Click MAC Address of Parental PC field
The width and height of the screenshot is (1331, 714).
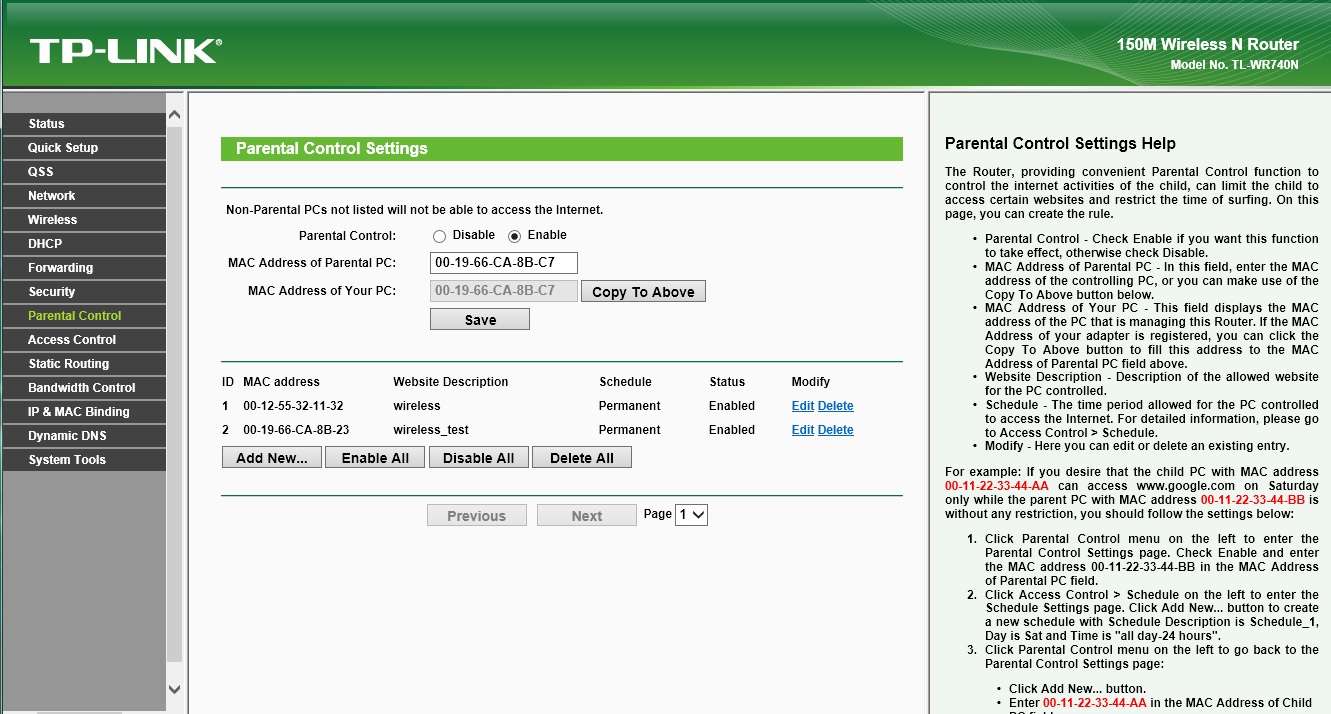click(504, 263)
